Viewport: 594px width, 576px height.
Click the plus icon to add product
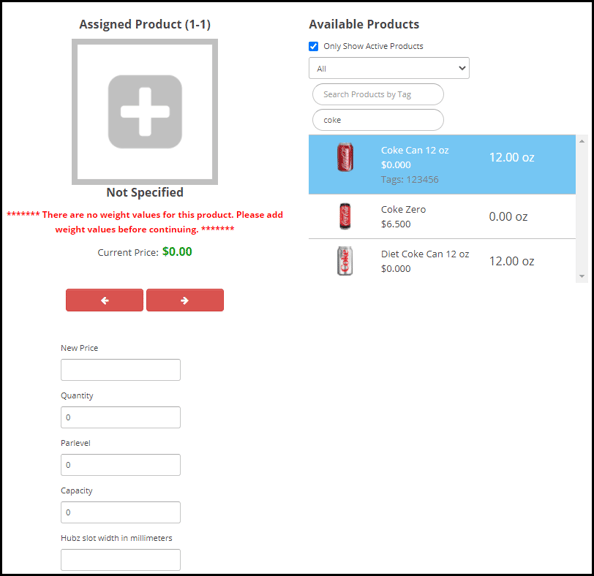pos(145,111)
